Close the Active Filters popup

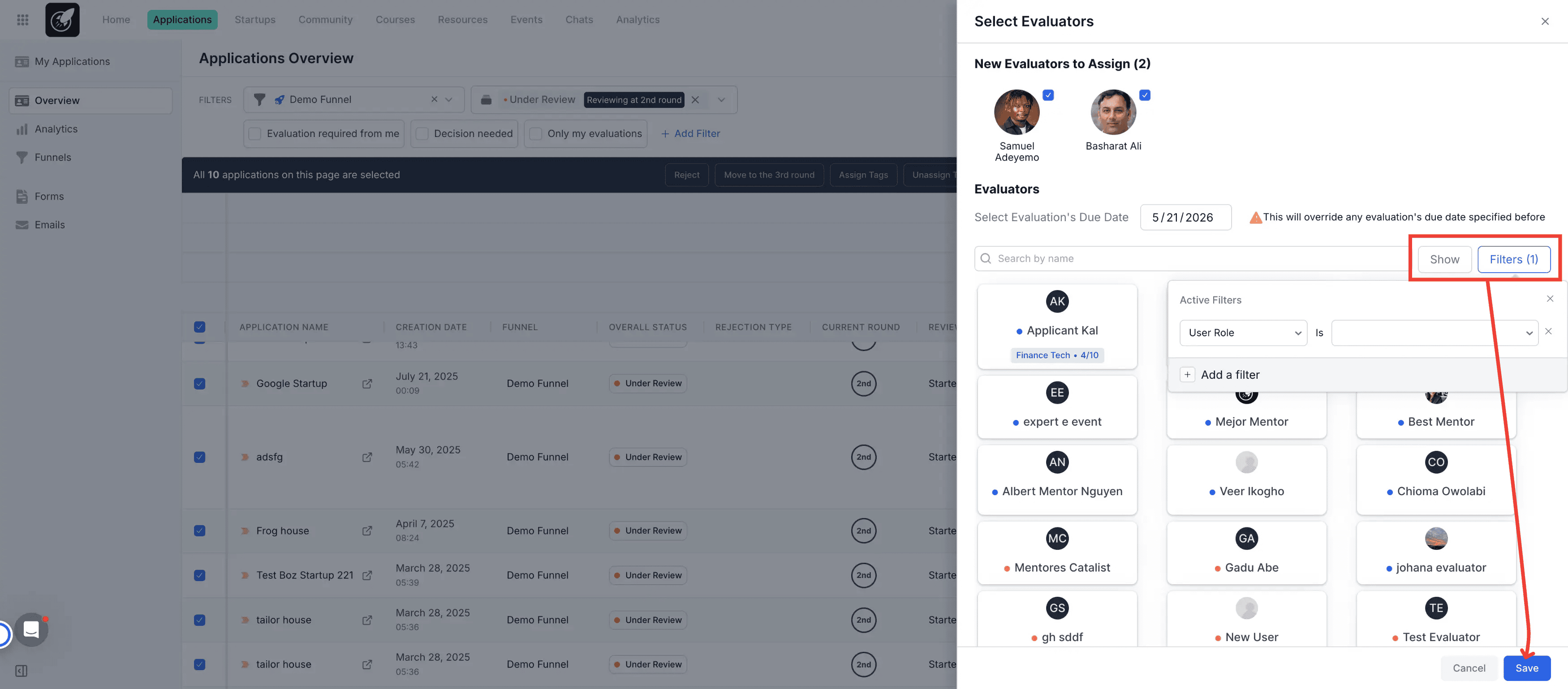coord(1550,299)
